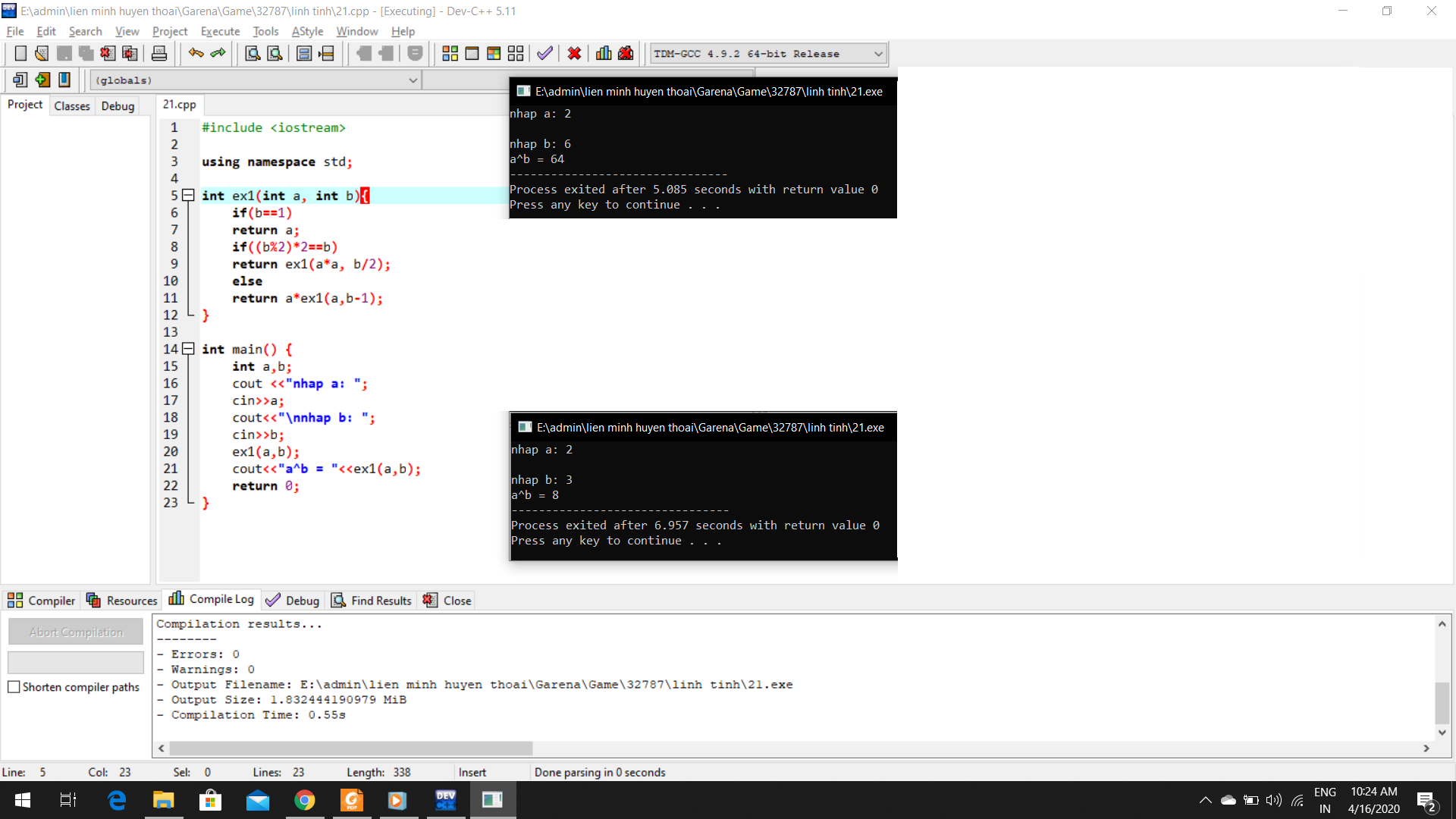Click the Close button in bottom panel
1456x819 pixels.
tap(448, 601)
